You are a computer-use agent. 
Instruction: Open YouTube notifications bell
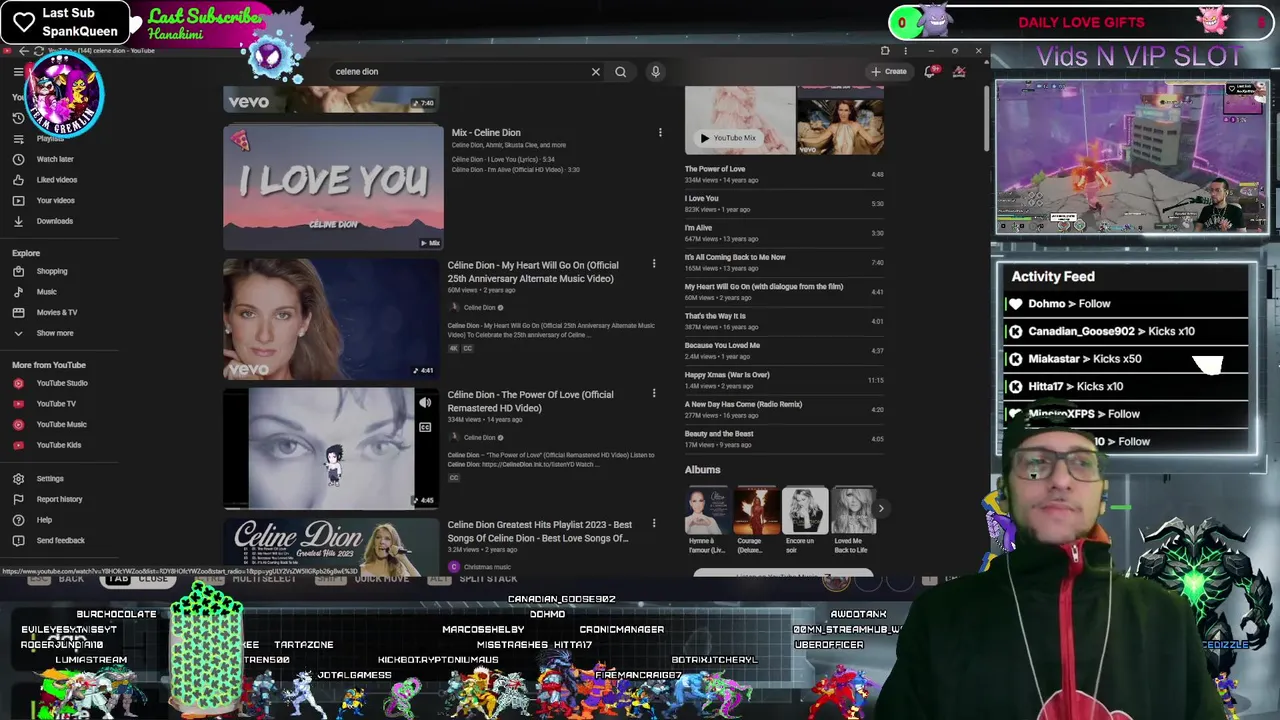[x=930, y=72]
